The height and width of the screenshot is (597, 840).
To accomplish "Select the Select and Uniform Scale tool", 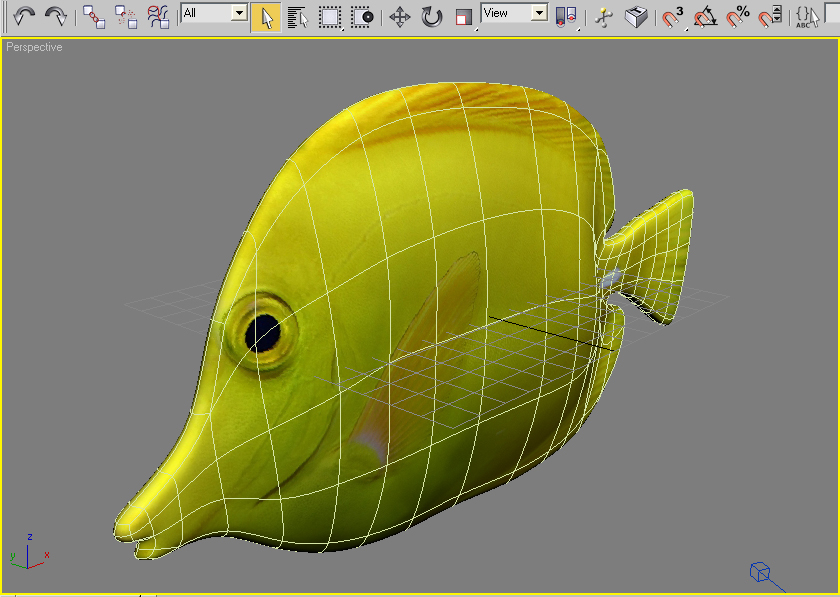I will pyautogui.click(x=463, y=15).
